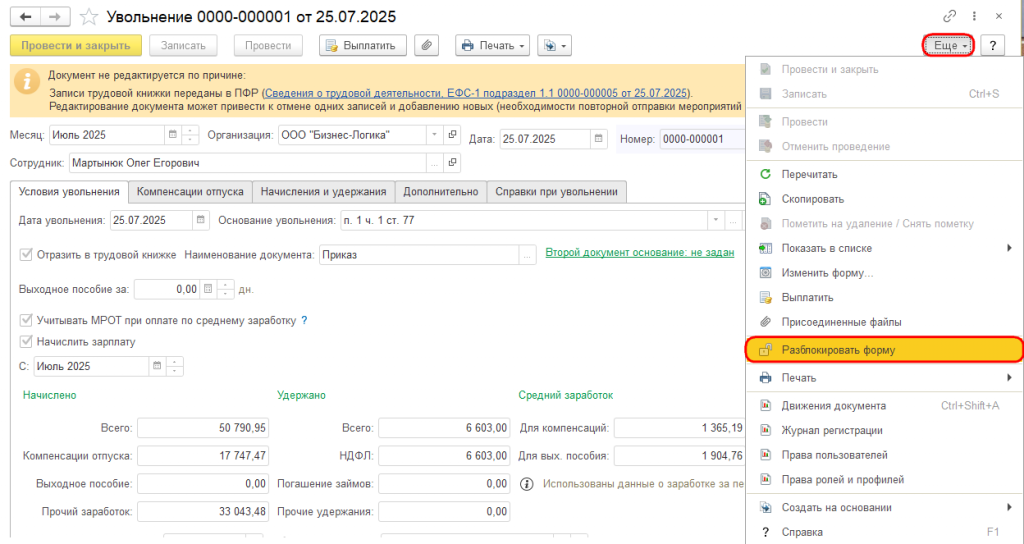Click the forward navigation arrow
The image size is (1024, 544).
click(x=56, y=16)
